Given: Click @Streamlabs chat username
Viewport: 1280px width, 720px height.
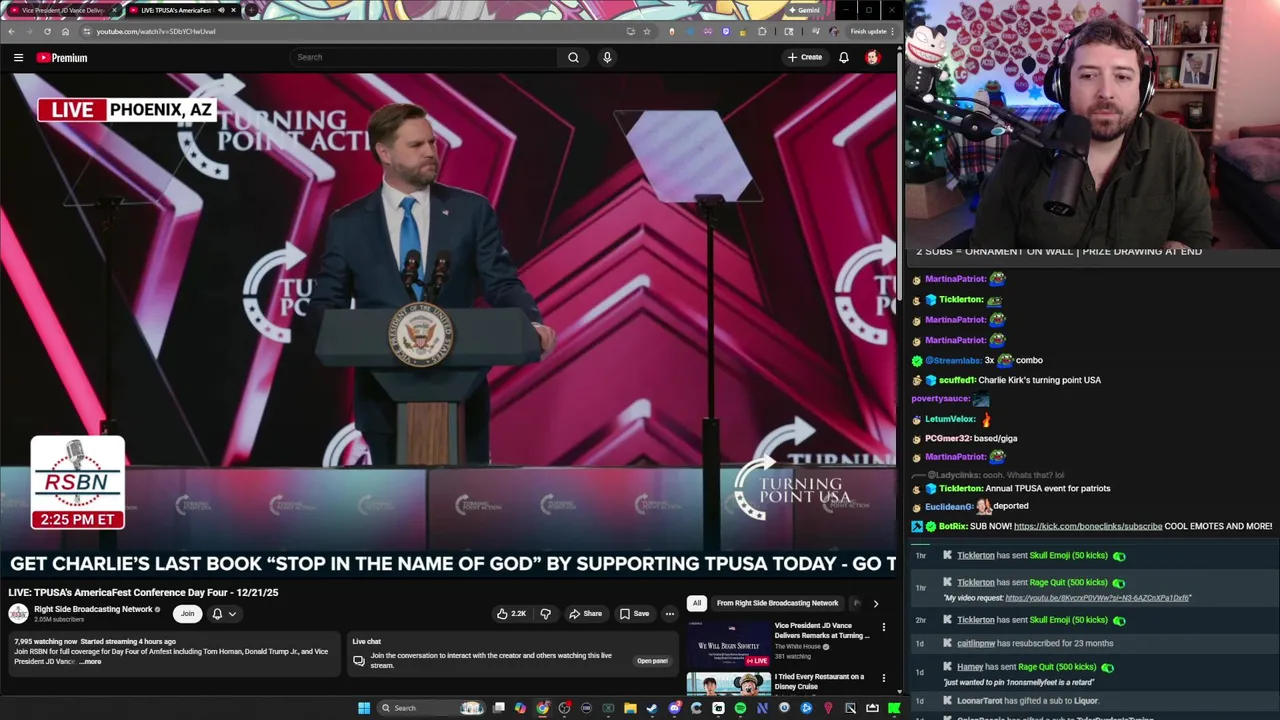Looking at the screenshot, I should [953, 360].
